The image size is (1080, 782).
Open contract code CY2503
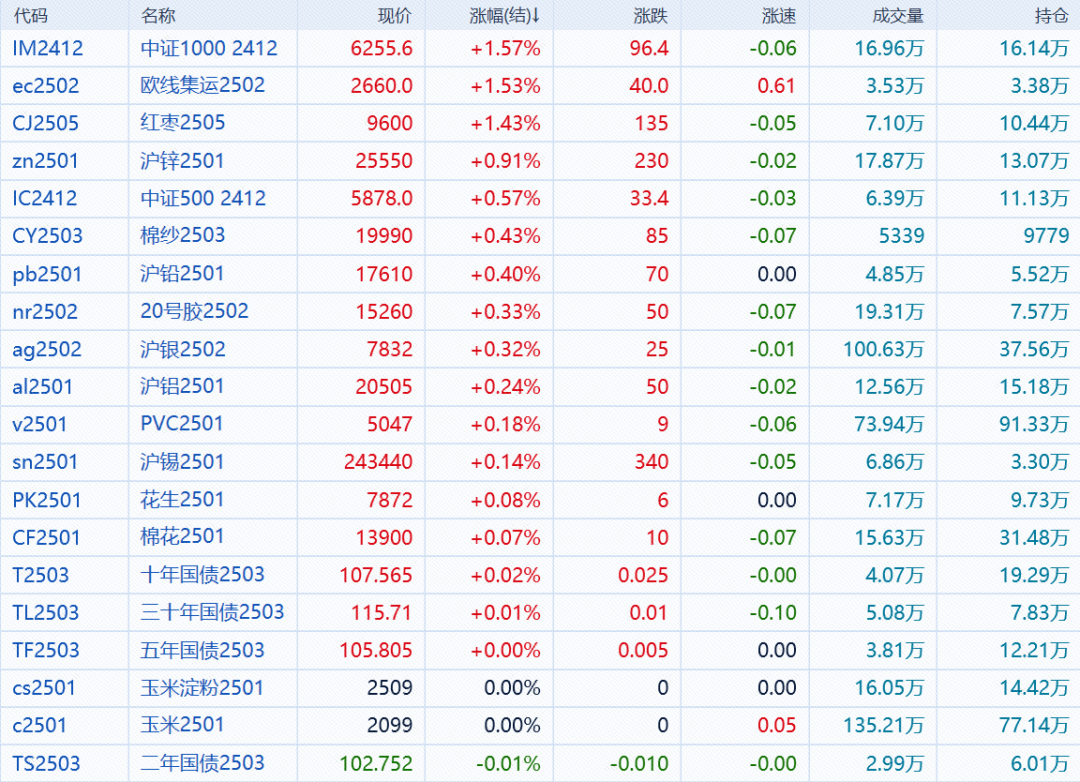click(x=48, y=236)
